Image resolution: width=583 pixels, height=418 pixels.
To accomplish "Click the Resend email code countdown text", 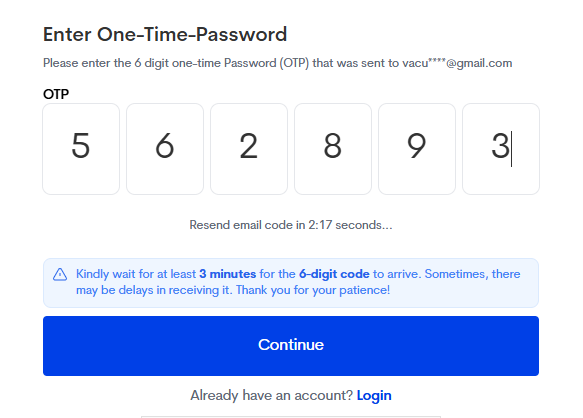I will click(291, 225).
